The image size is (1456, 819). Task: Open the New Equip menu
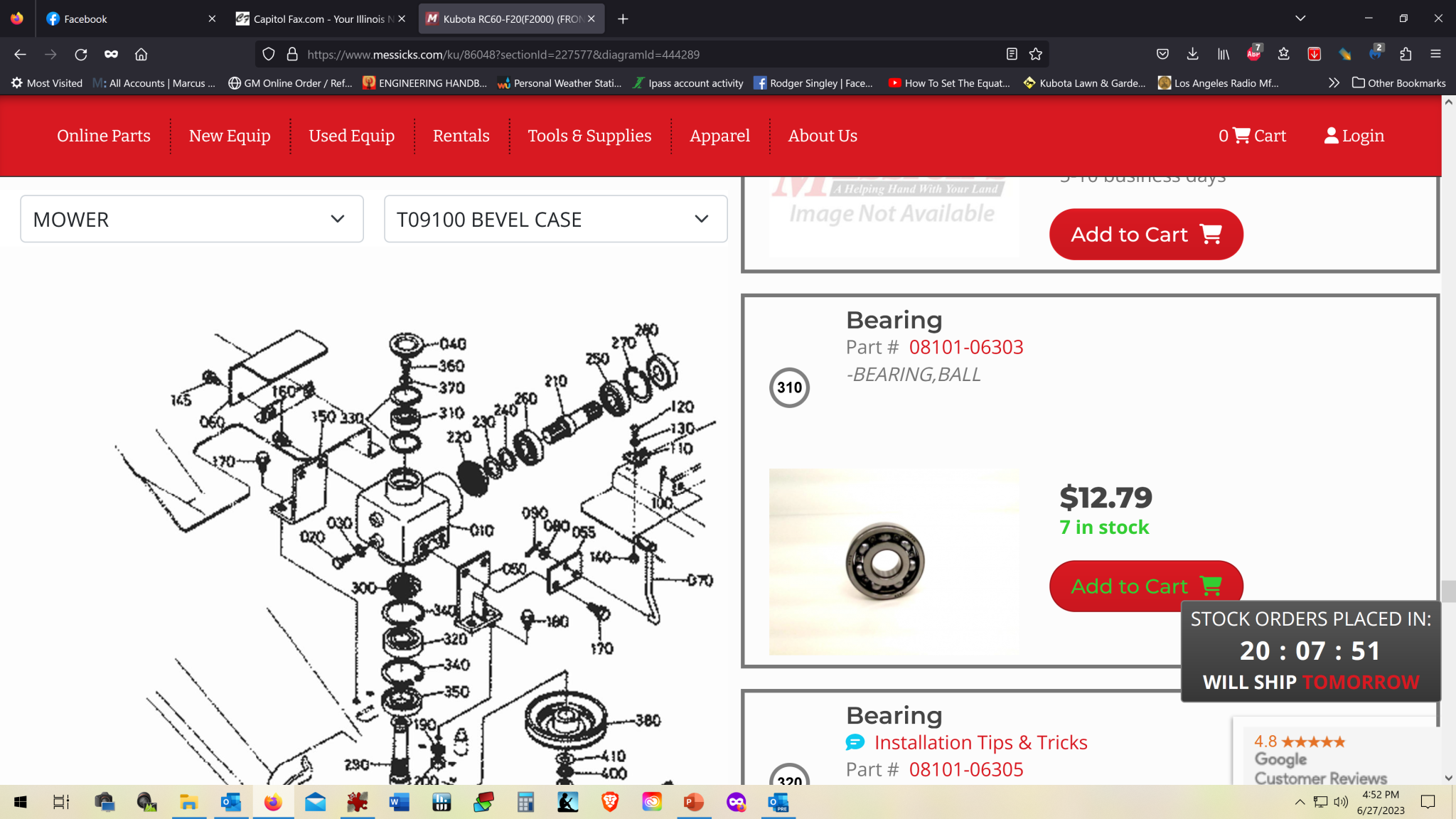pos(230,136)
